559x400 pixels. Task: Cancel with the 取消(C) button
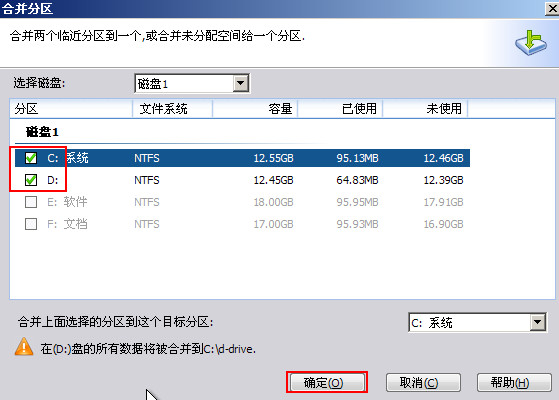click(423, 383)
